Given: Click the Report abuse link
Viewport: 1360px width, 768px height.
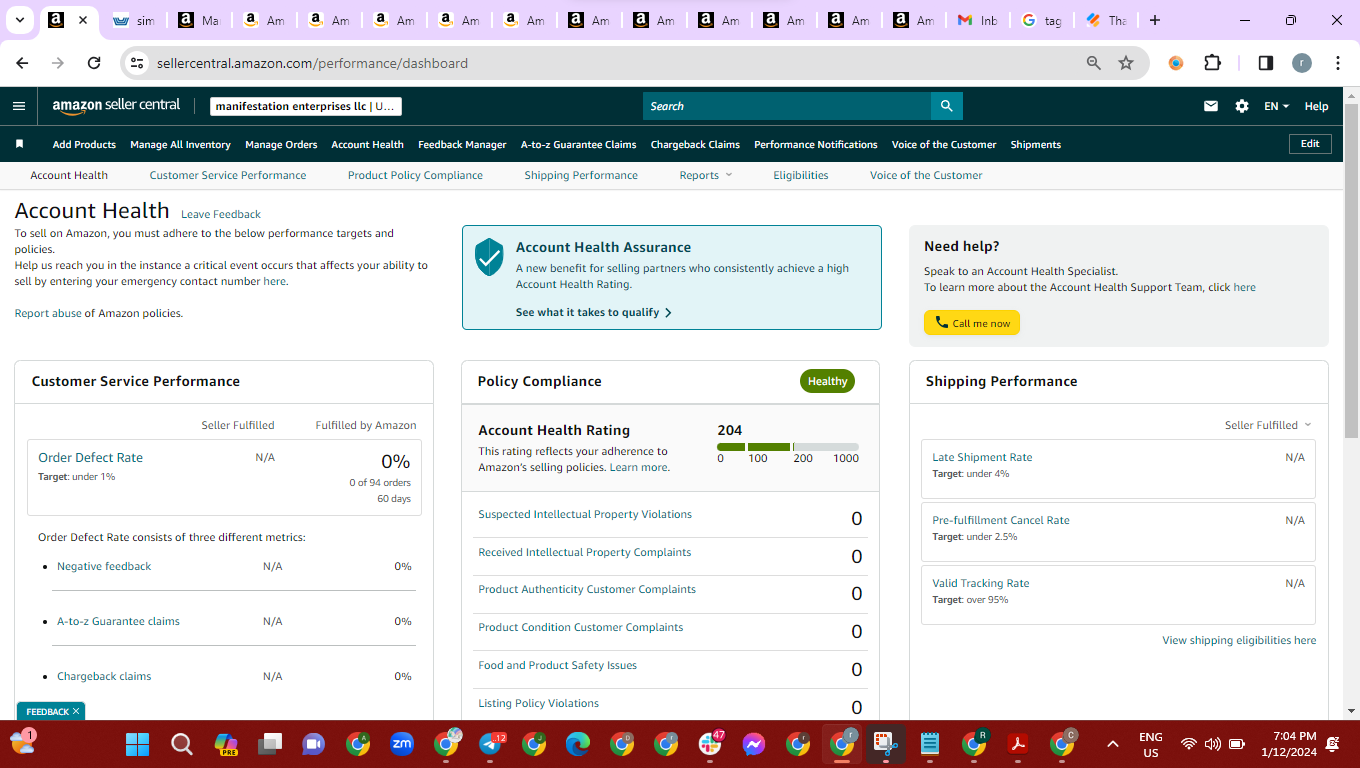Looking at the screenshot, I should [48, 313].
